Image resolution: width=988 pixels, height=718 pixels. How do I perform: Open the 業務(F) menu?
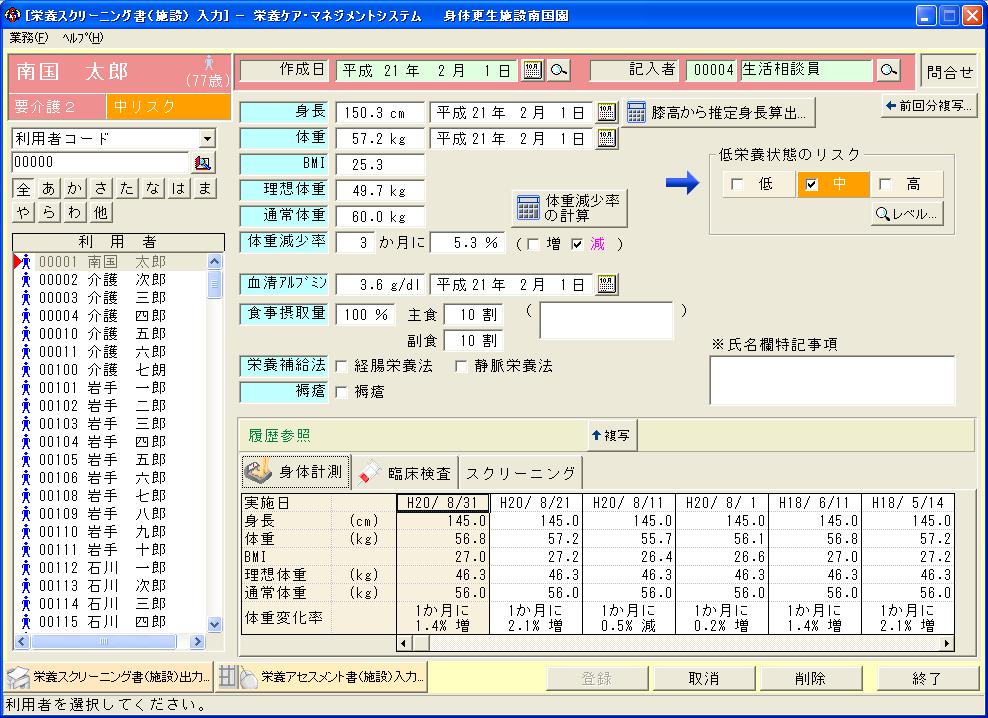[28, 38]
